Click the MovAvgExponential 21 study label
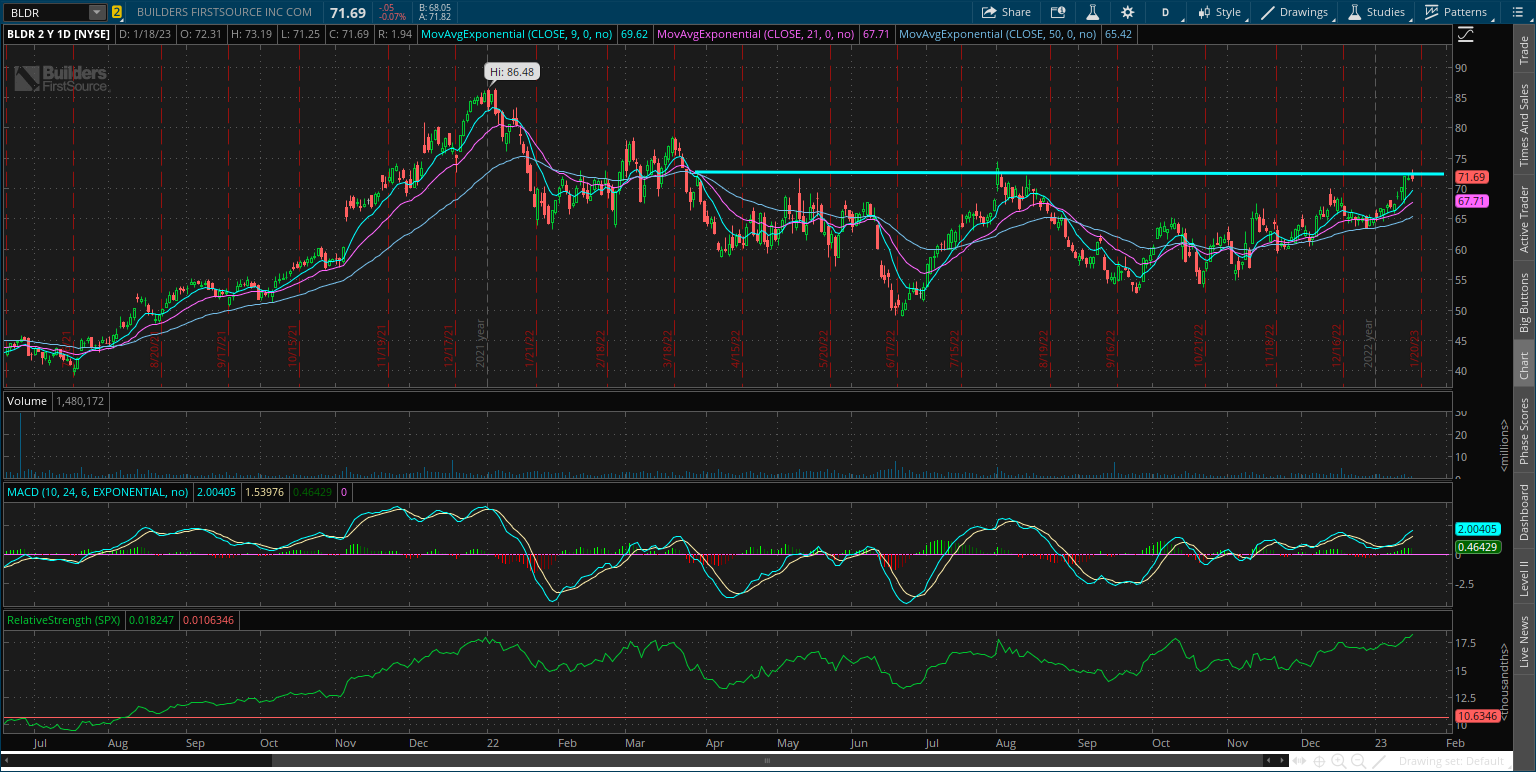 coord(758,34)
